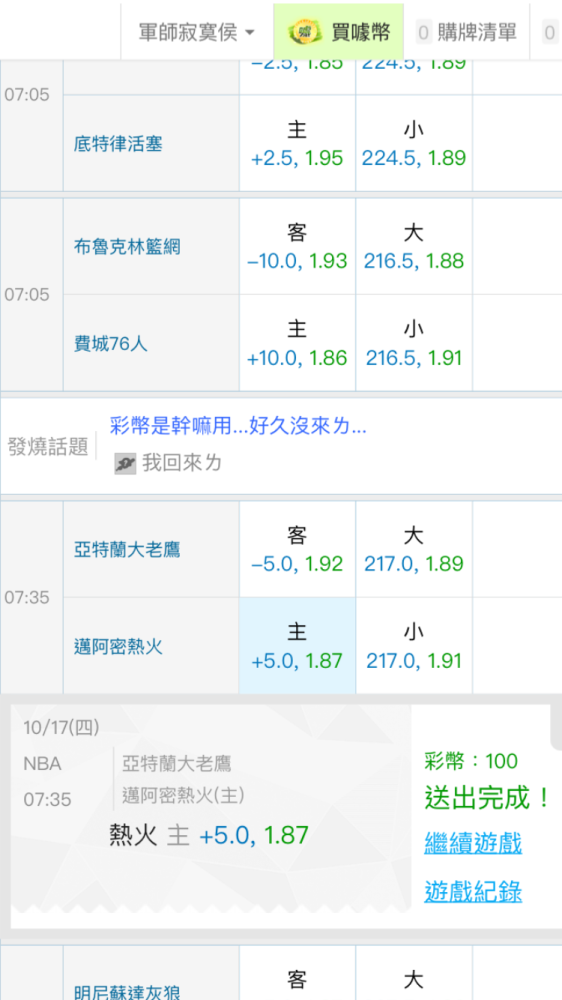Choose 大 217.0, 1.89 over bet
Viewport: 562px width, 1000px height.
click(414, 550)
